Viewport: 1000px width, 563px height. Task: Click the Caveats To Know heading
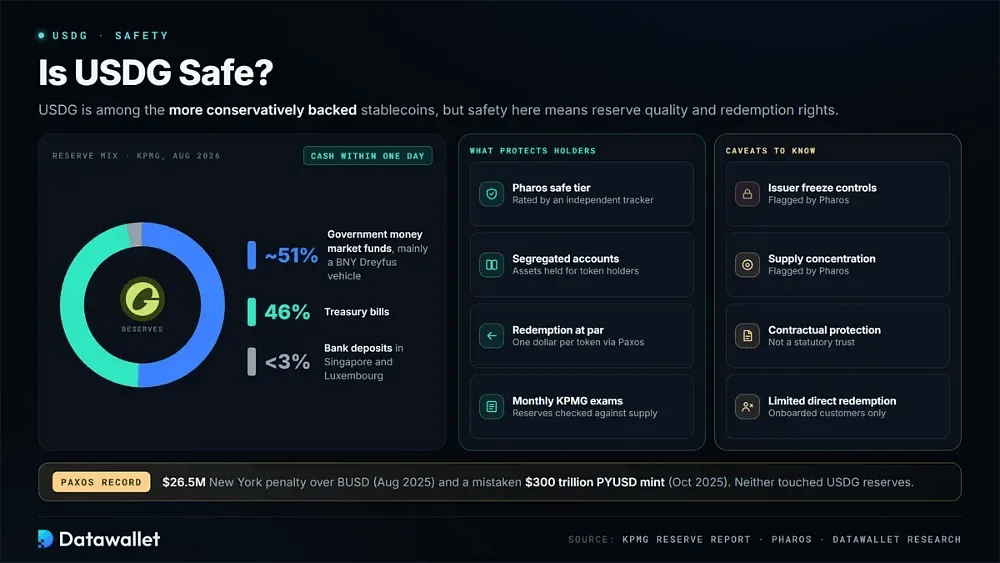(x=770, y=150)
